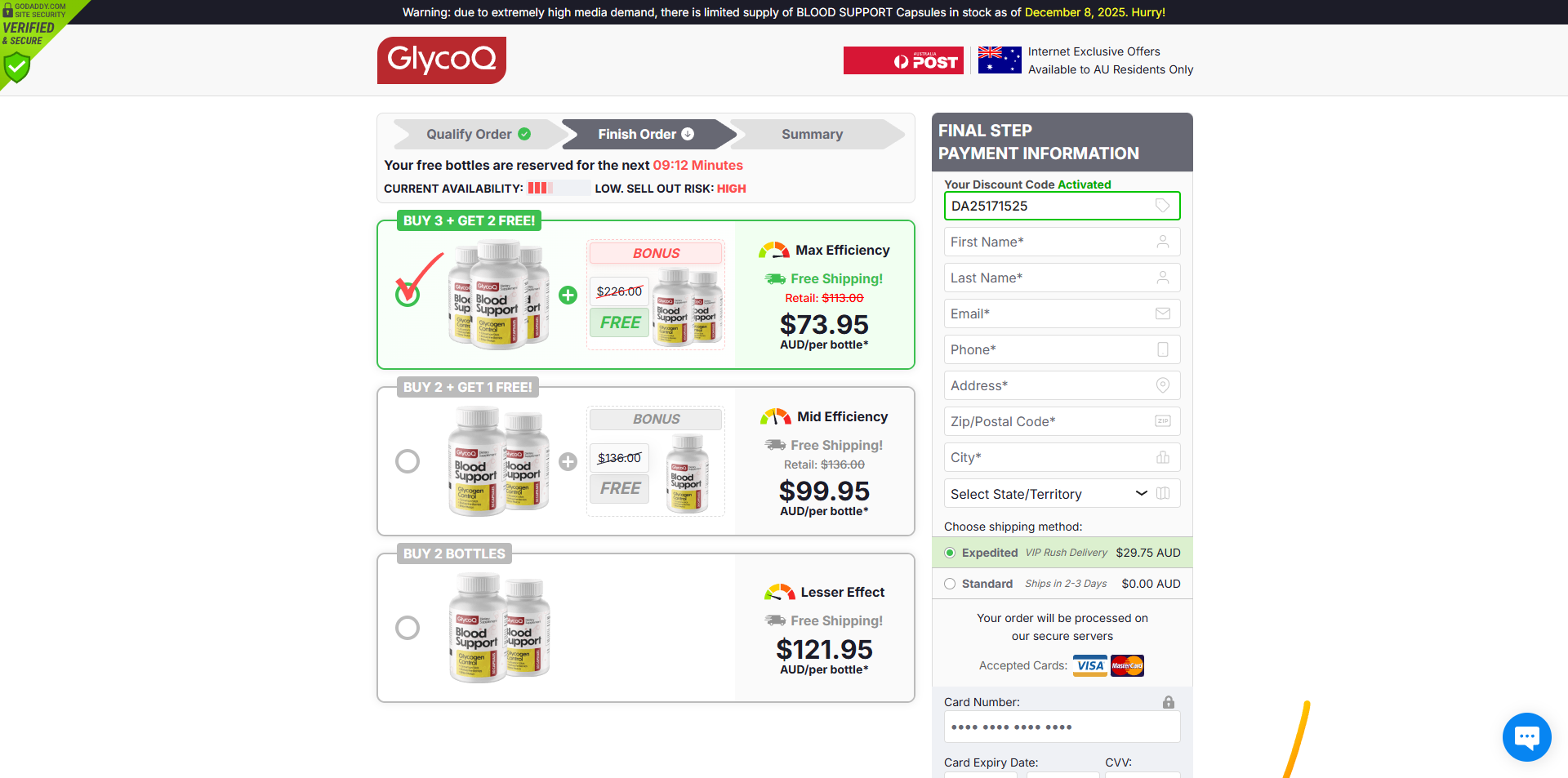The image size is (1568, 778).
Task: Select the Buy 2 Bottles package radio
Action: tap(408, 628)
